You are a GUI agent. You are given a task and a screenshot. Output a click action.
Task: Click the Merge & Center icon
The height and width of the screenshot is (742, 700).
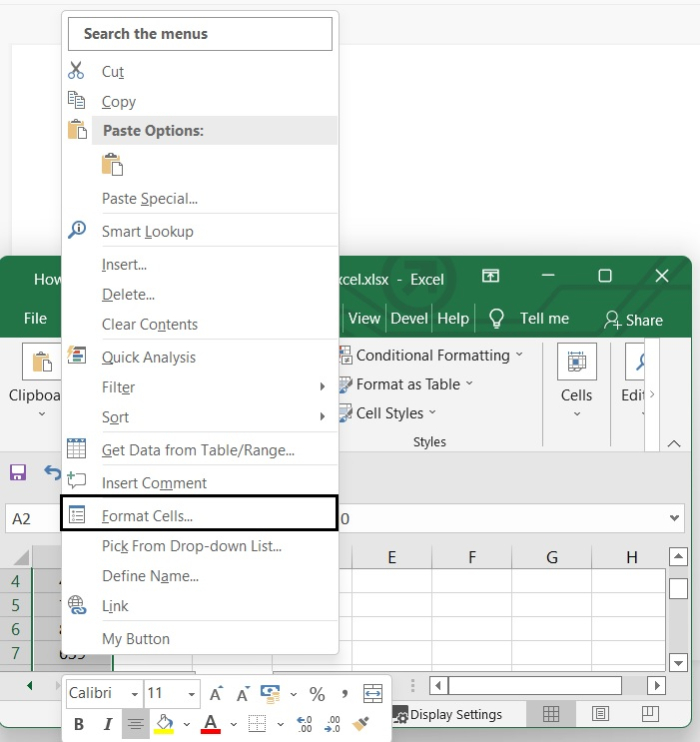pyautogui.click(x=373, y=694)
